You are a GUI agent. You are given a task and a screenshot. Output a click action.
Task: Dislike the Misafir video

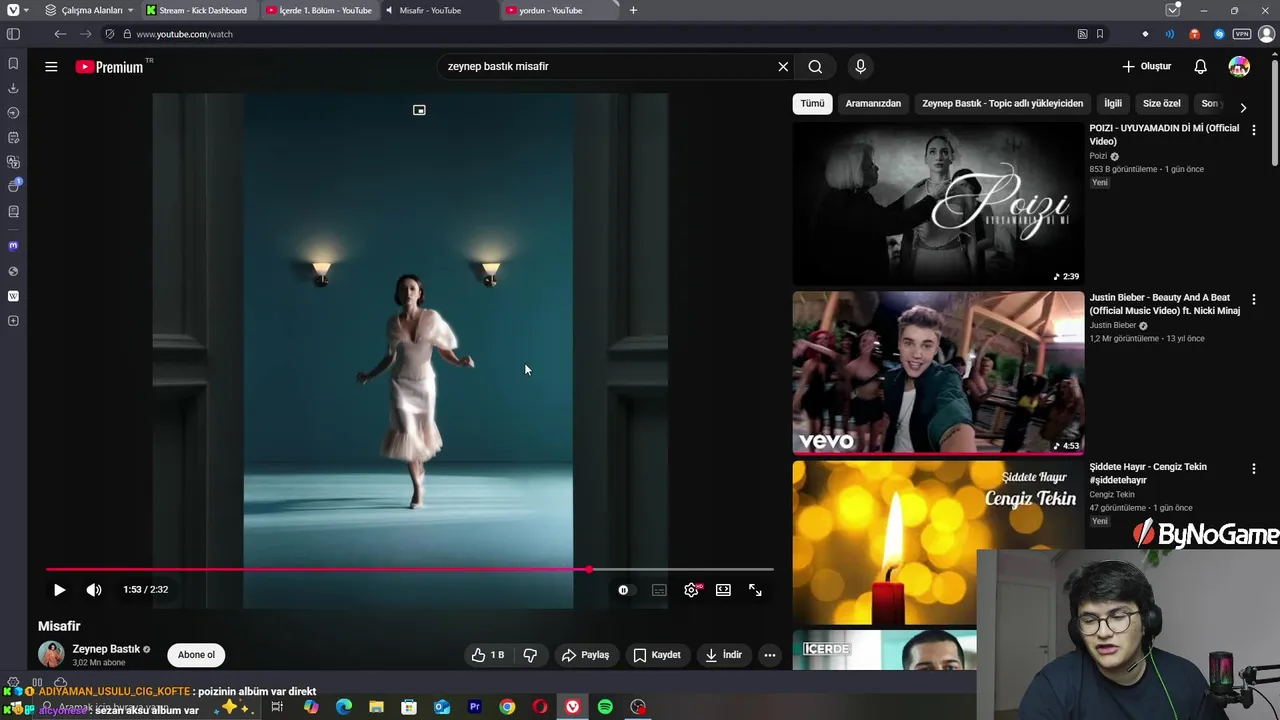coord(530,655)
